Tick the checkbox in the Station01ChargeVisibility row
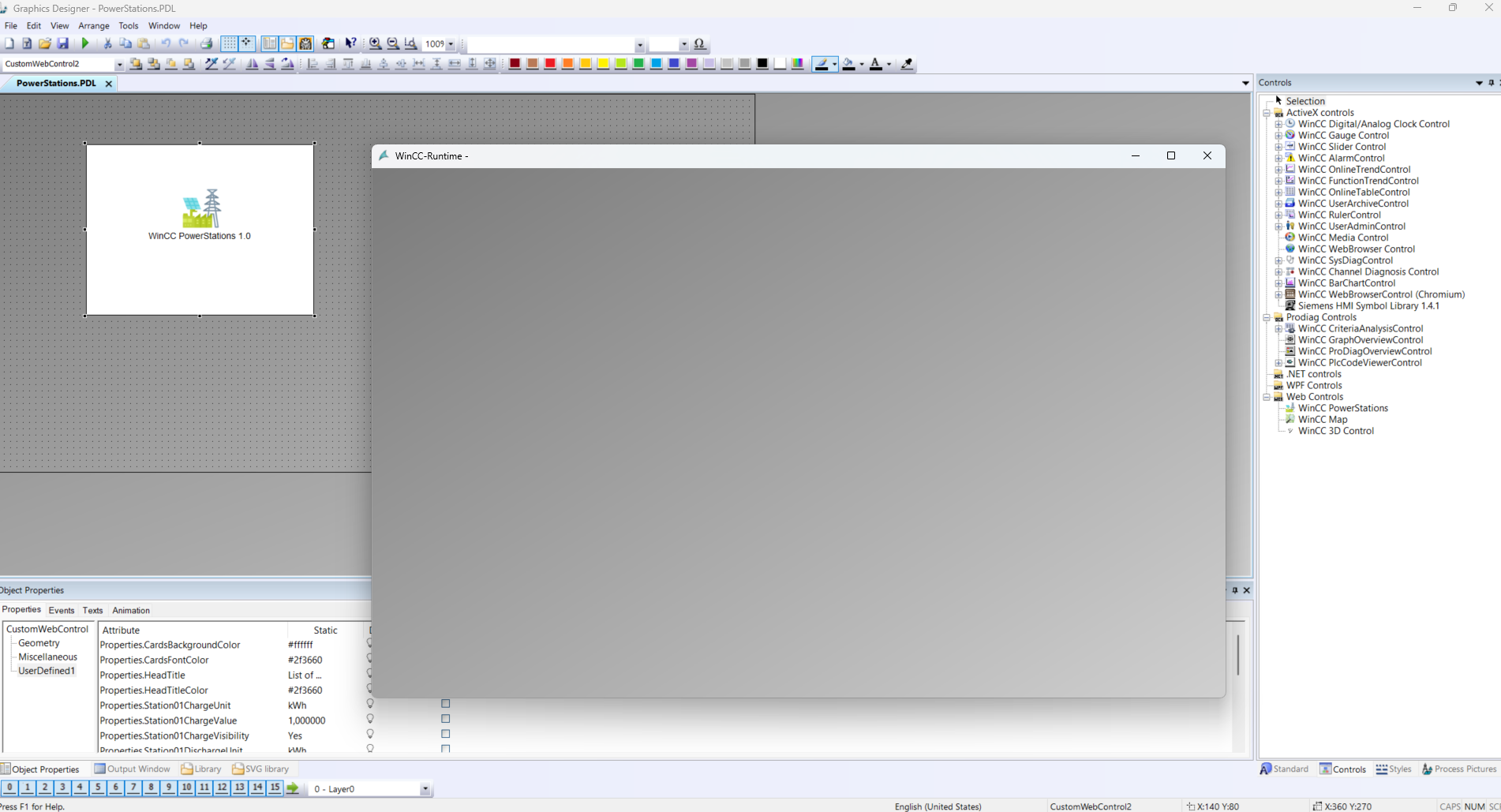The width and height of the screenshot is (1501, 812). (446, 734)
